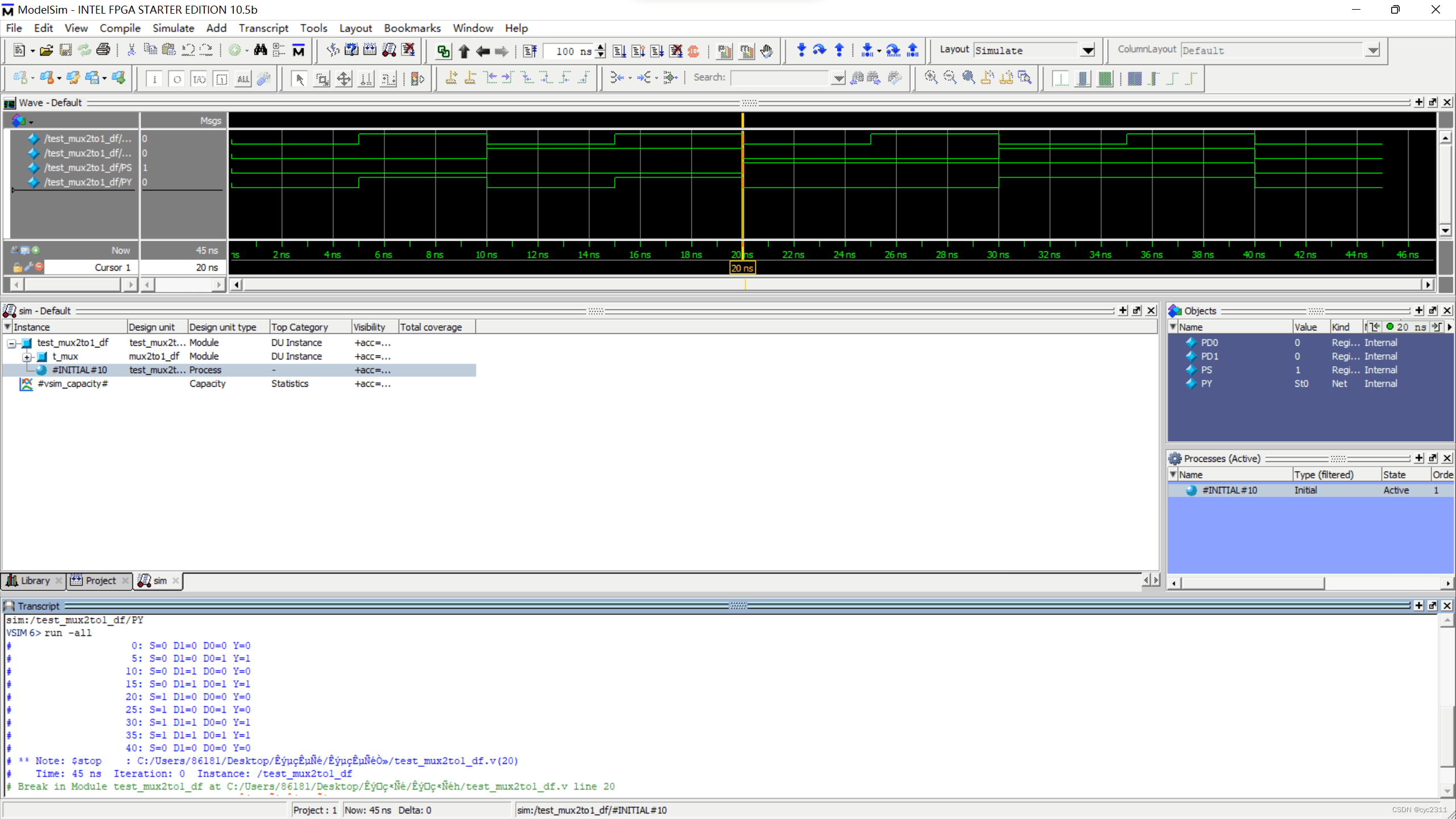Click the Find binoculars icon
Screen dimensions: 1456x819
pyautogui.click(x=260, y=51)
